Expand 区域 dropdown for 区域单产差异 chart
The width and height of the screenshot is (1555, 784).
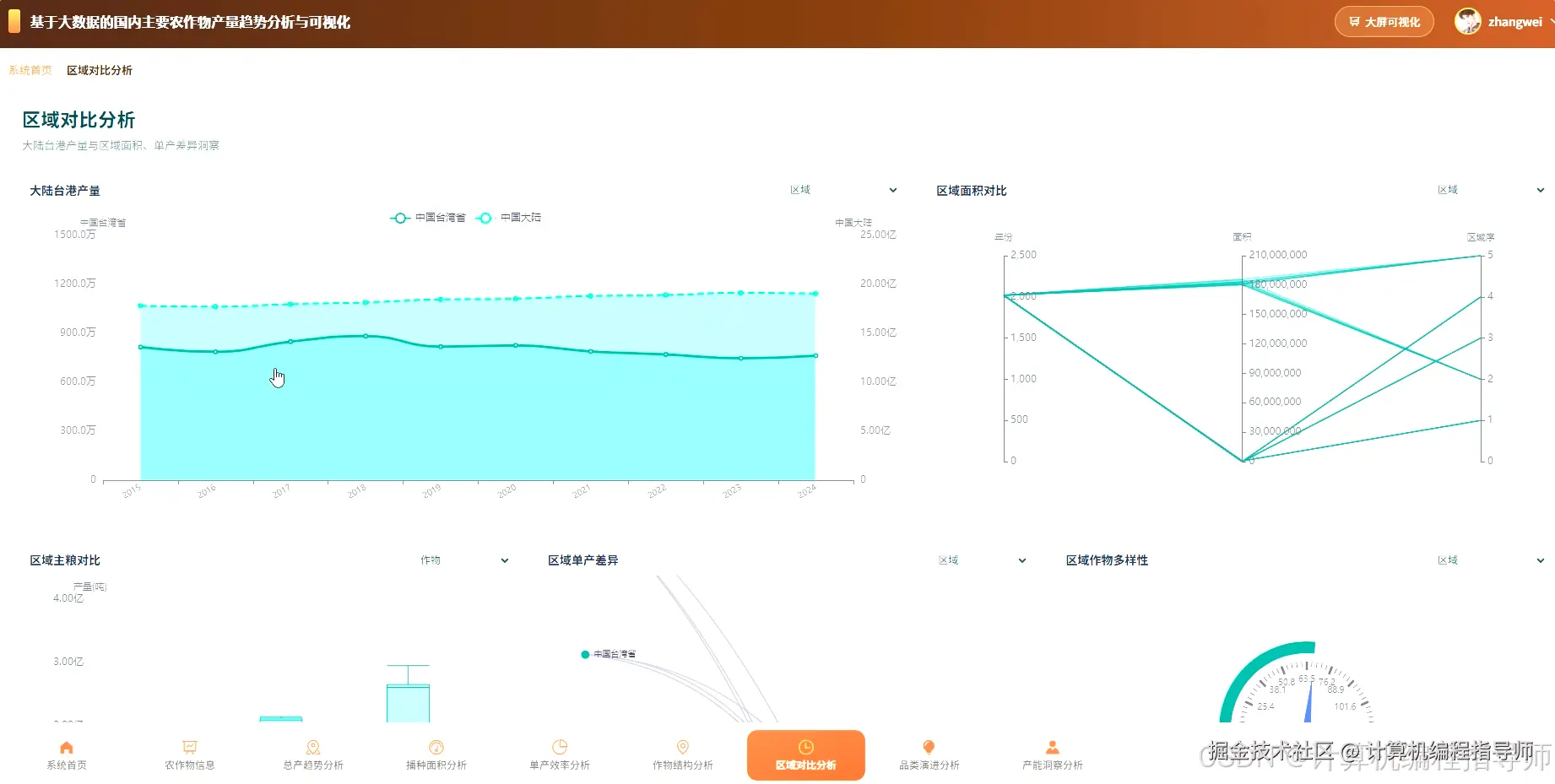pyautogui.click(x=982, y=560)
